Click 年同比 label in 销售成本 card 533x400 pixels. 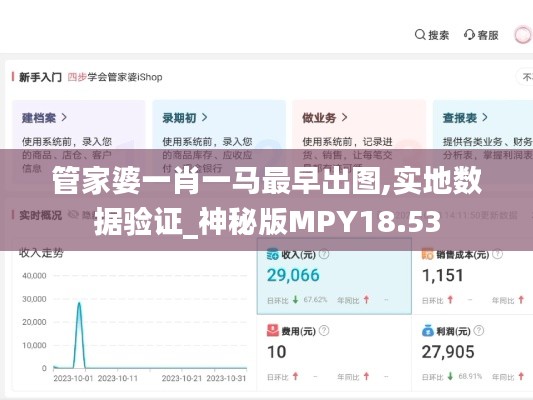click(503, 300)
